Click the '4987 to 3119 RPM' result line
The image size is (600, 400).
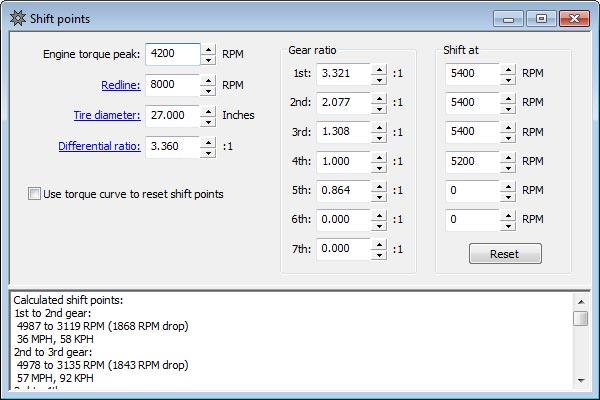(102, 326)
